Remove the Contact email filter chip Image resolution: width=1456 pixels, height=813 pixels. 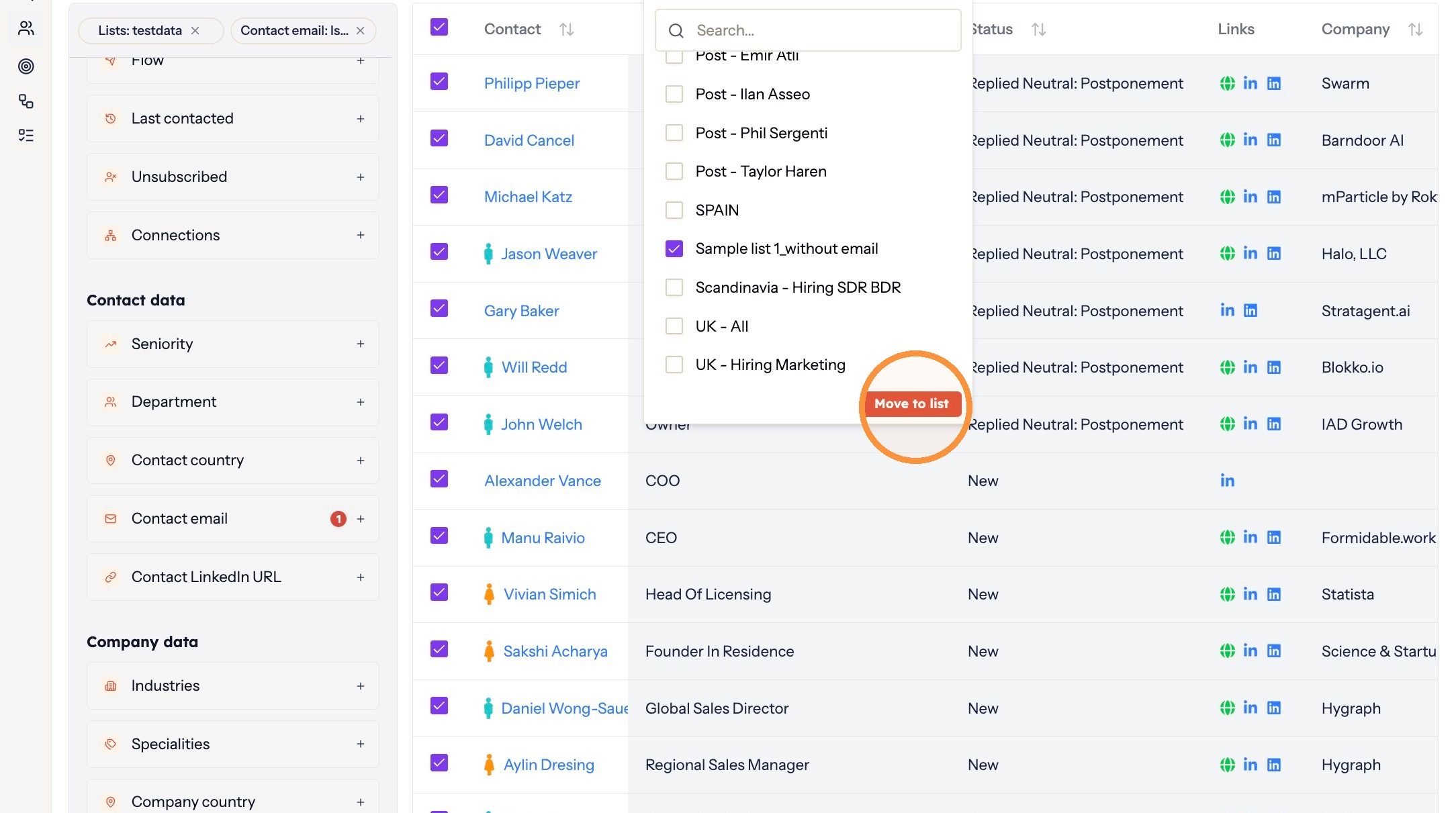point(361,30)
